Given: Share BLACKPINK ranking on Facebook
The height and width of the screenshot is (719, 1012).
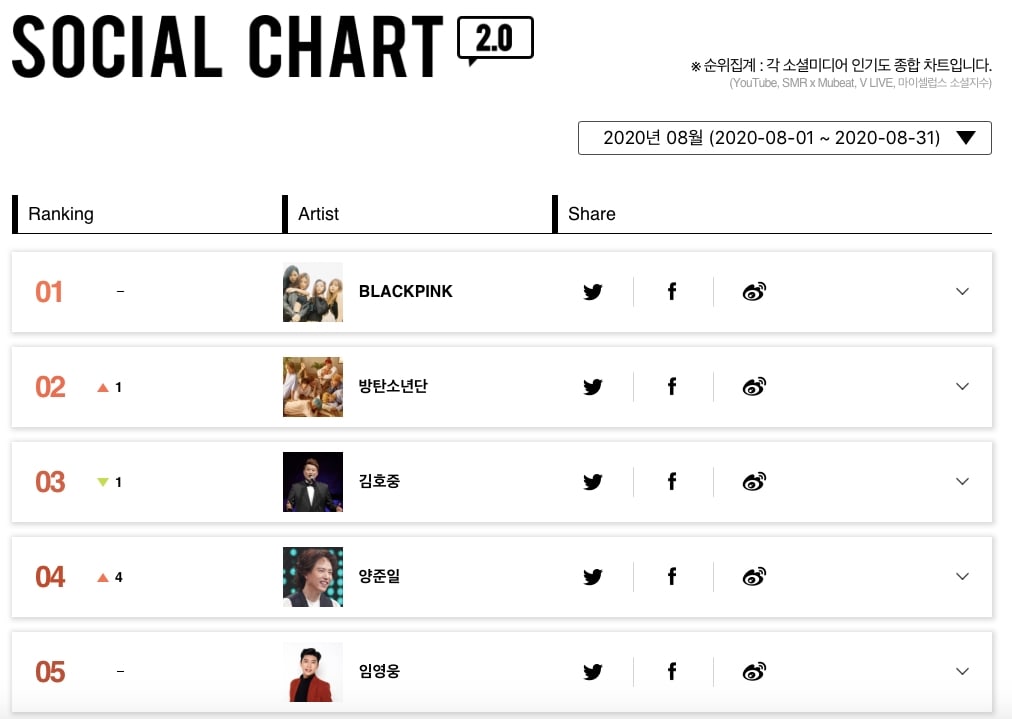Looking at the screenshot, I should (x=672, y=292).
